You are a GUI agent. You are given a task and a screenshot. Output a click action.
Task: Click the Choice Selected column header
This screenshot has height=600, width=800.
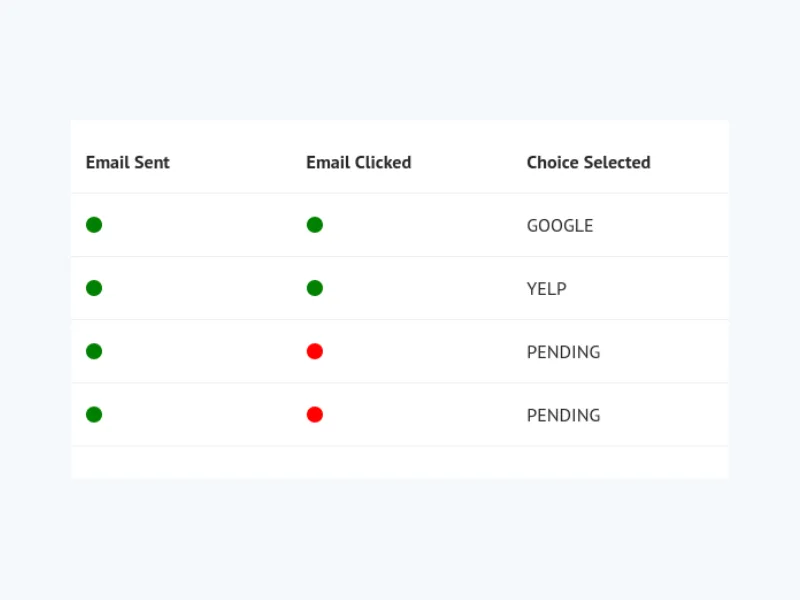click(x=588, y=162)
